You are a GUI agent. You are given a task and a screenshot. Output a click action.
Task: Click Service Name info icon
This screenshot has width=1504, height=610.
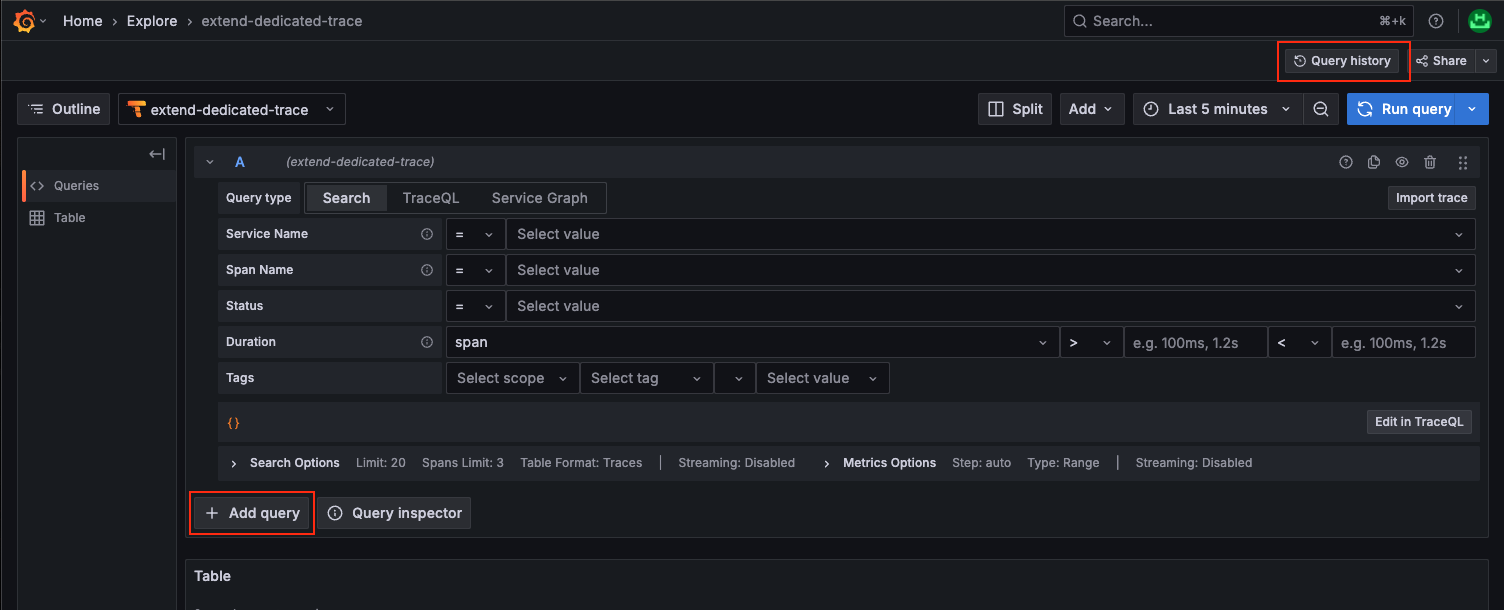click(x=427, y=234)
